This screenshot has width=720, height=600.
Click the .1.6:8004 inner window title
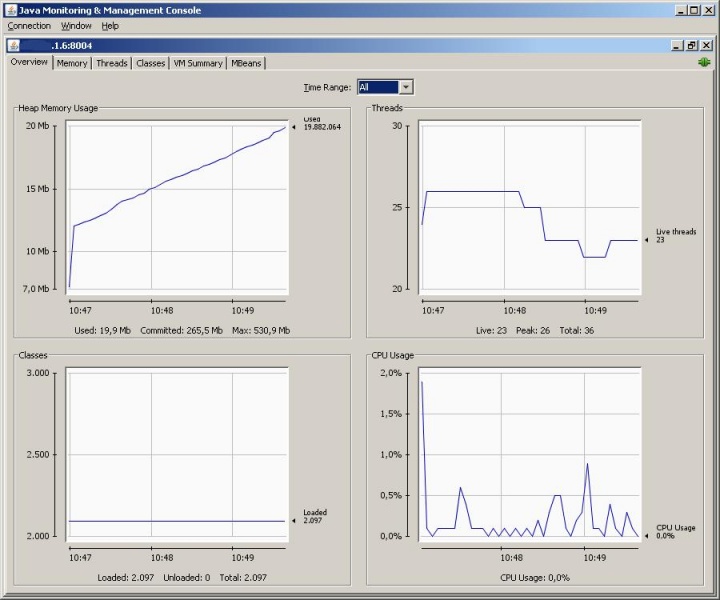[72, 45]
